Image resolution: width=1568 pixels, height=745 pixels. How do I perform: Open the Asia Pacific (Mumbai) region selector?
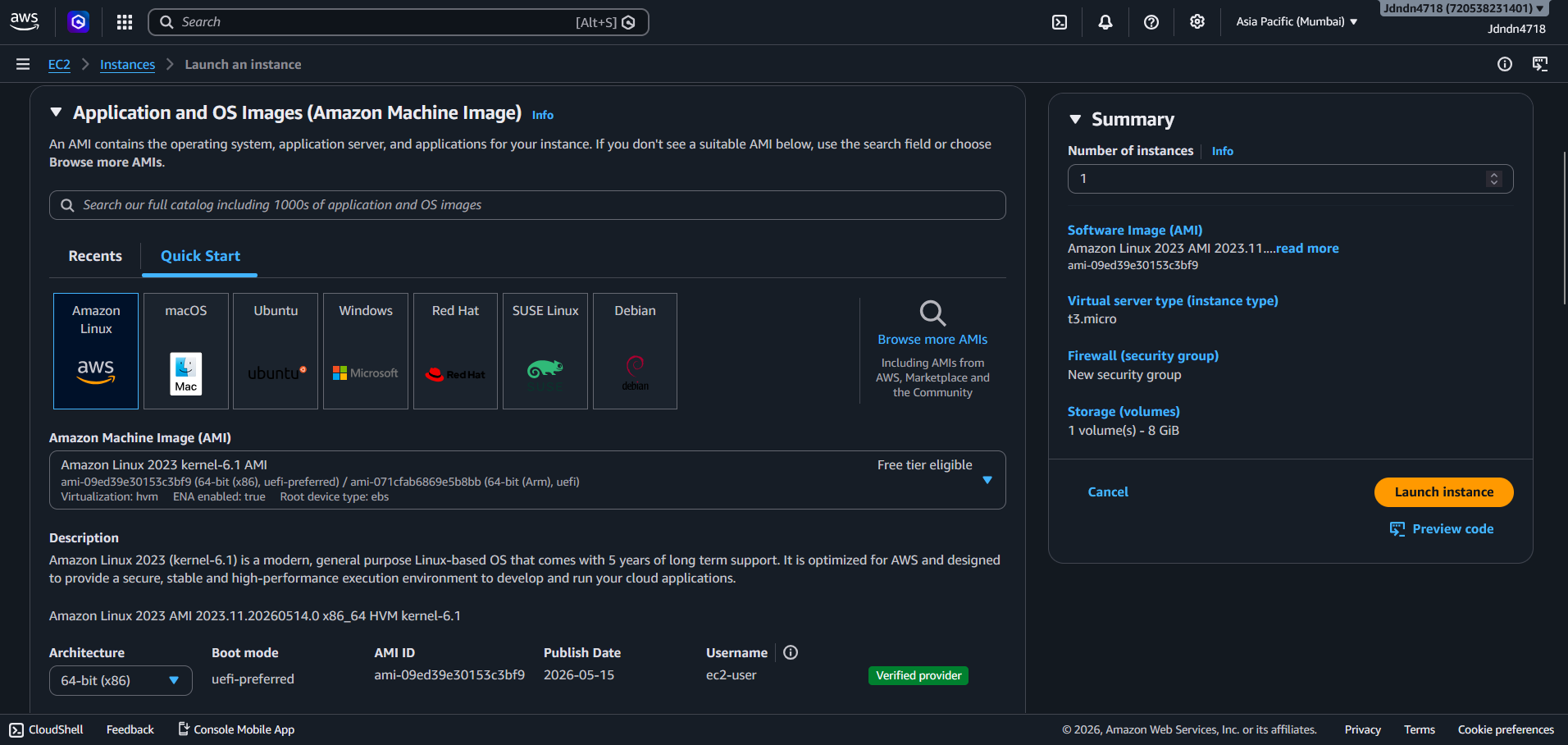click(x=1297, y=22)
